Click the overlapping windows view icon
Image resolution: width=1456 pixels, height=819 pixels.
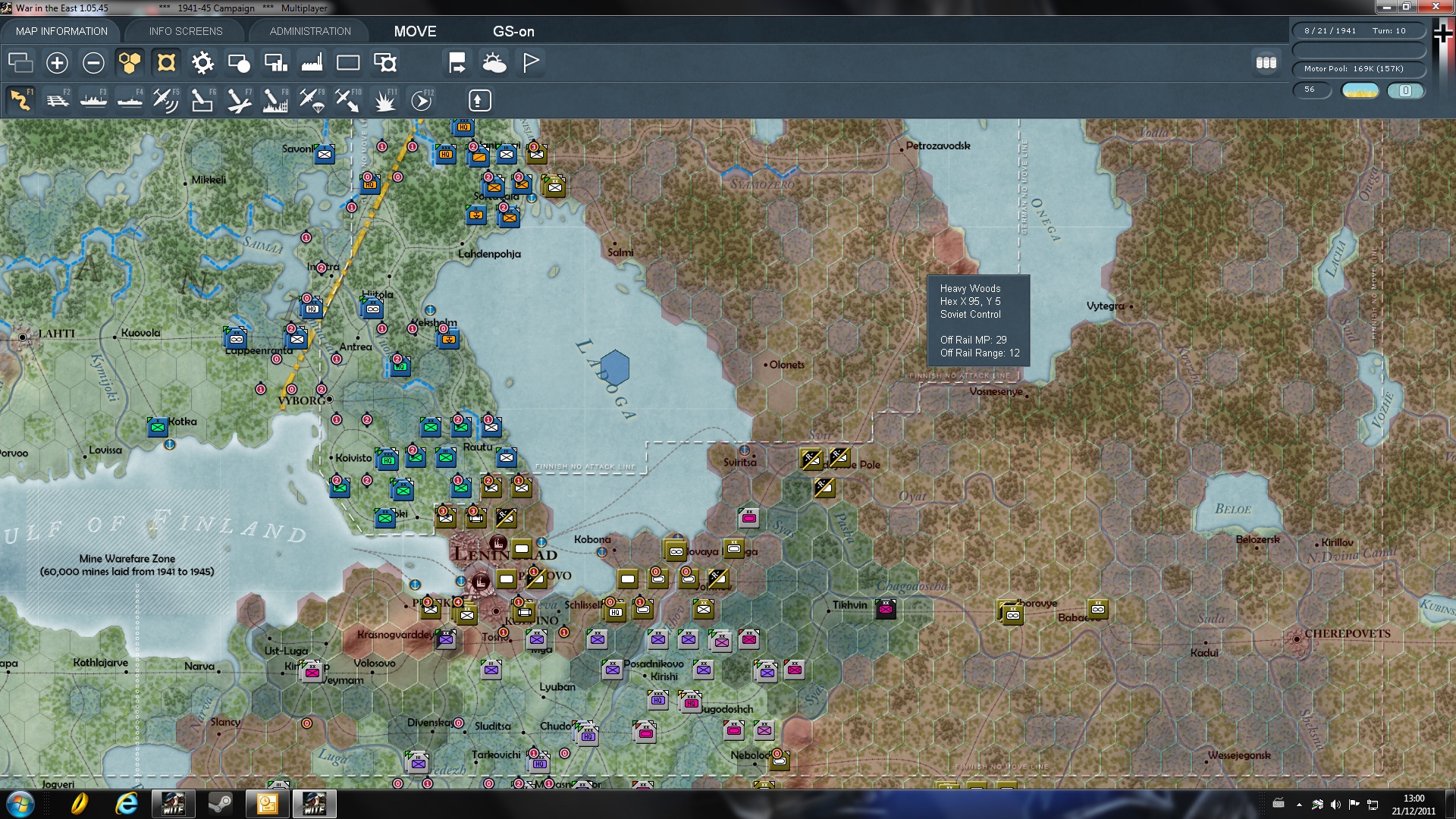point(20,62)
